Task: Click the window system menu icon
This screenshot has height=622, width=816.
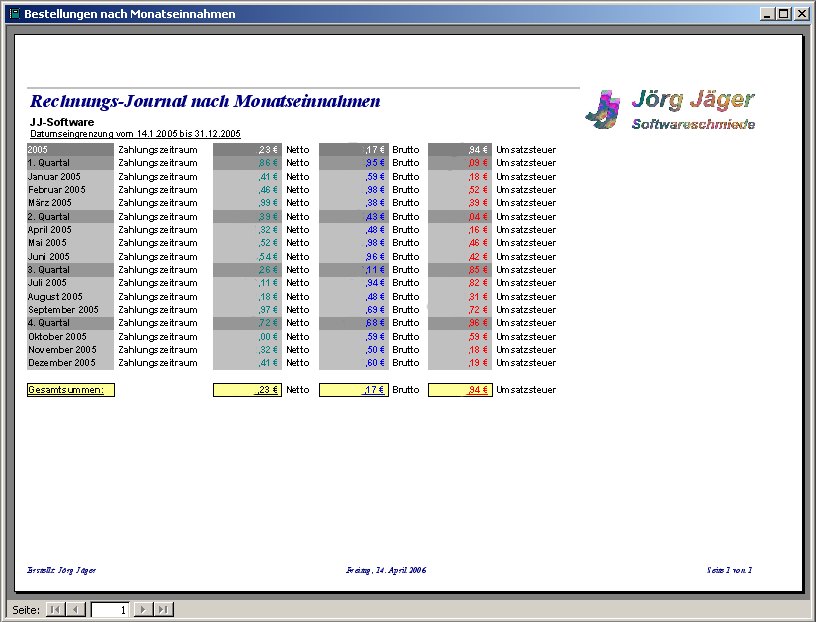Action: pos(13,14)
